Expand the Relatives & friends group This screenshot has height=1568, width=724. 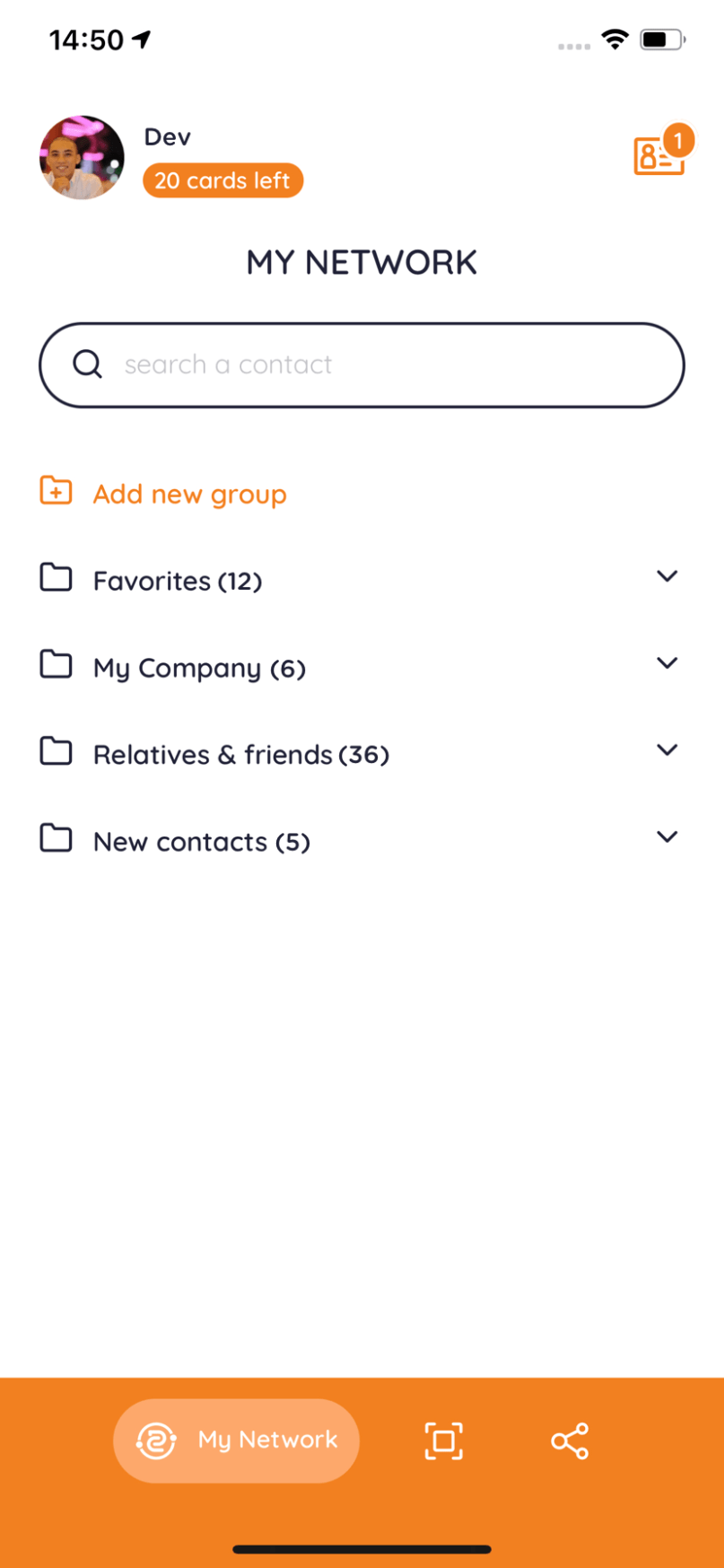click(x=667, y=750)
